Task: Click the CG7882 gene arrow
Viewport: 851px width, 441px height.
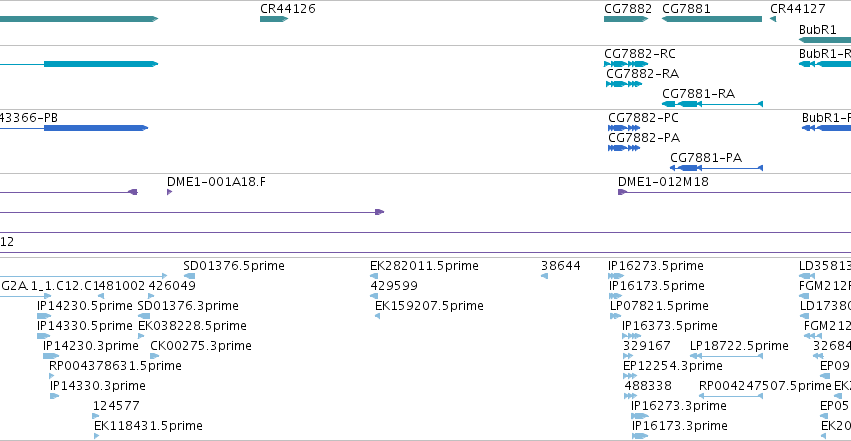Action: click(626, 19)
